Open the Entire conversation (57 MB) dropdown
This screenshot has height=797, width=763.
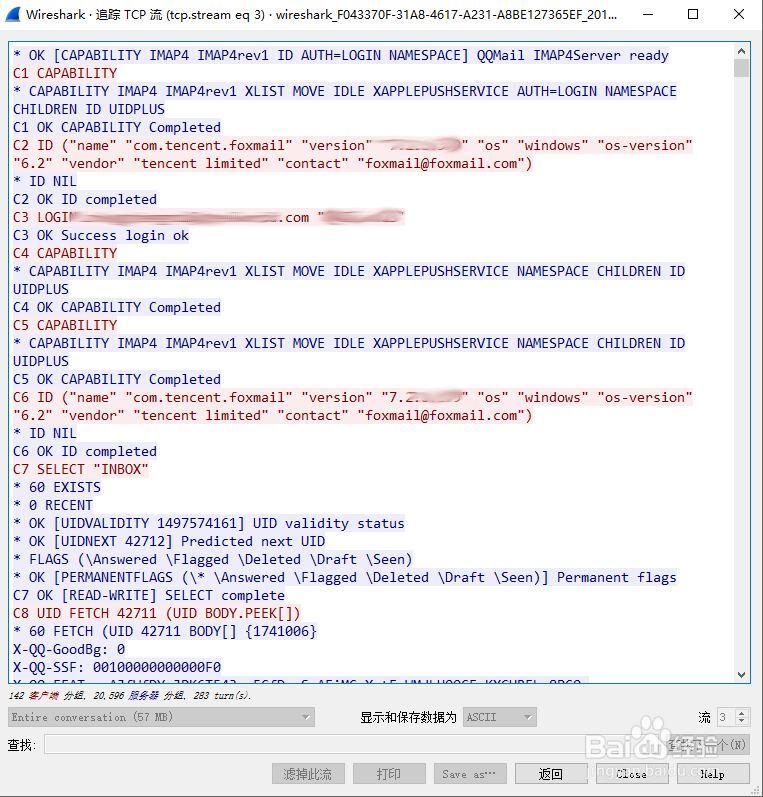(161, 717)
